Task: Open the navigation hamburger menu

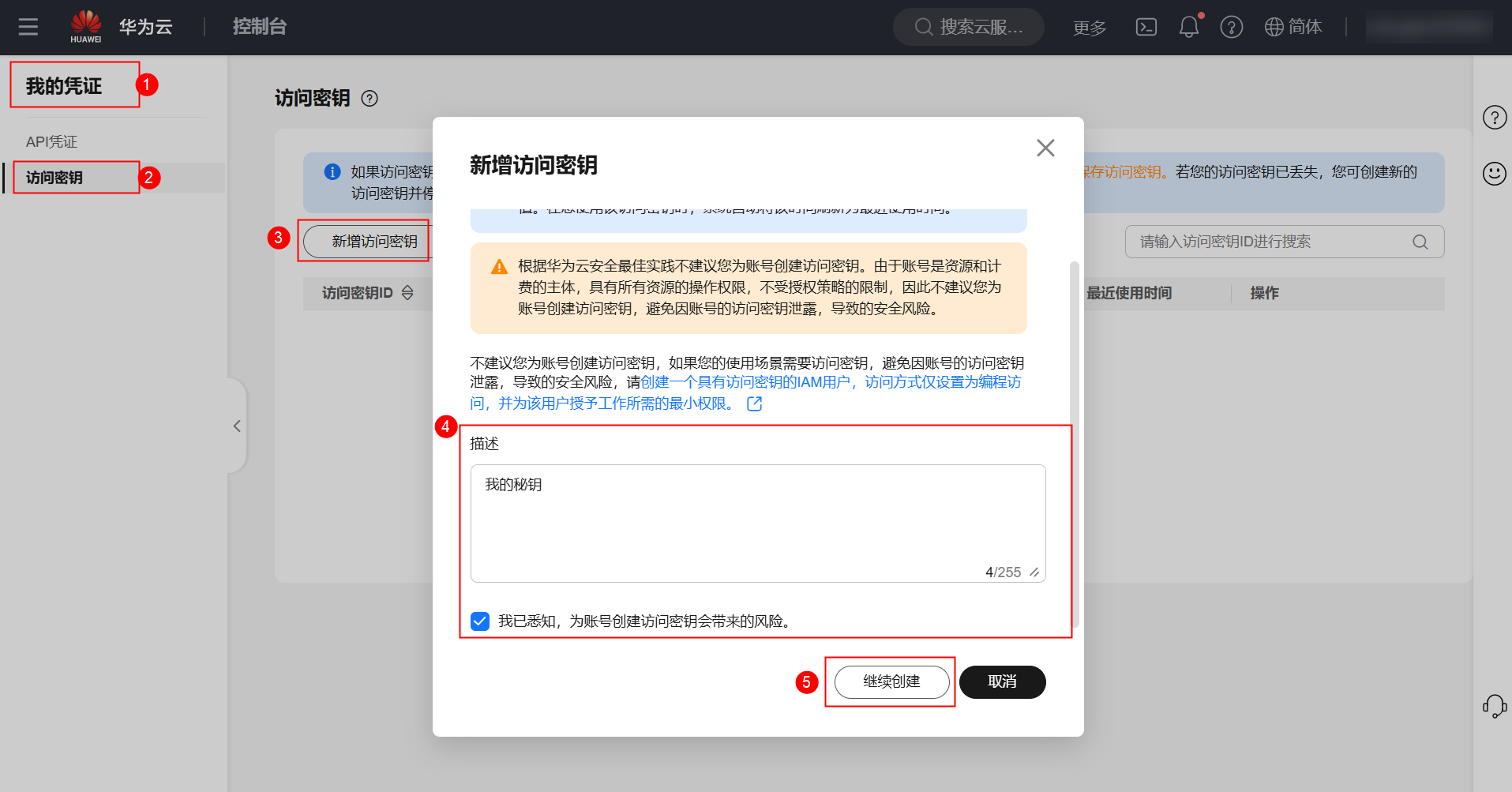Action: [28, 26]
